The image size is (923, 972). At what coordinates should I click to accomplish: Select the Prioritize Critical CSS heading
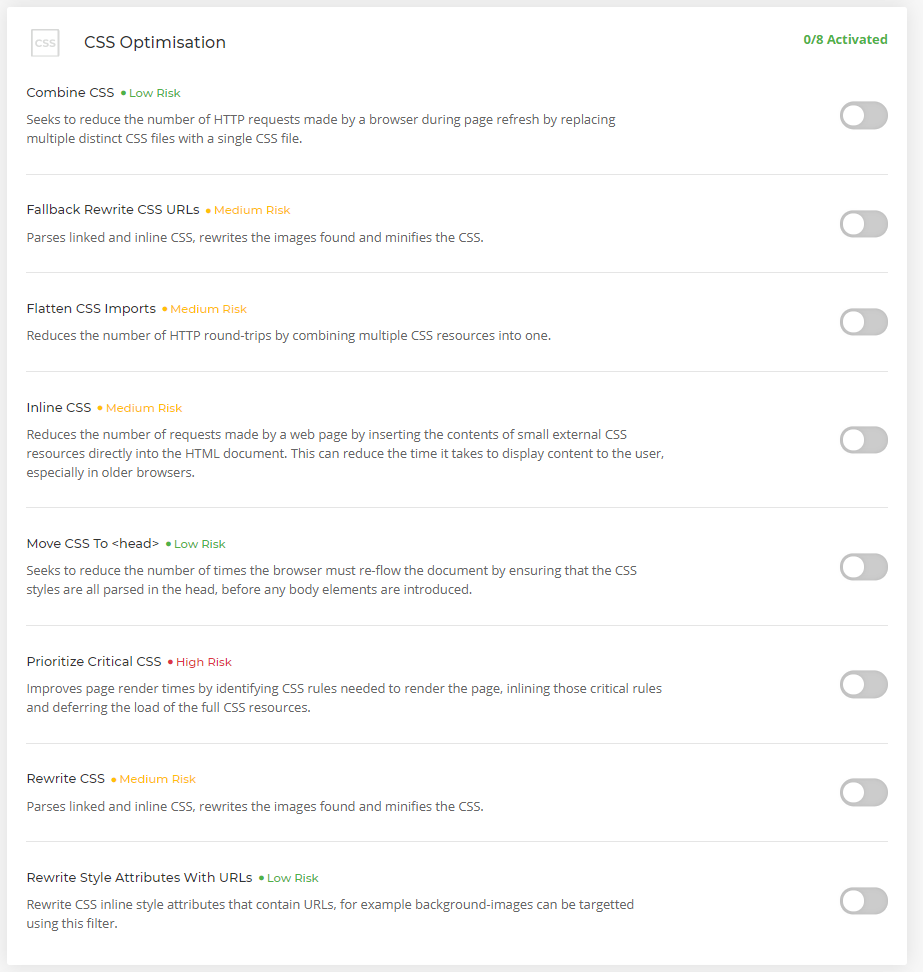(94, 661)
